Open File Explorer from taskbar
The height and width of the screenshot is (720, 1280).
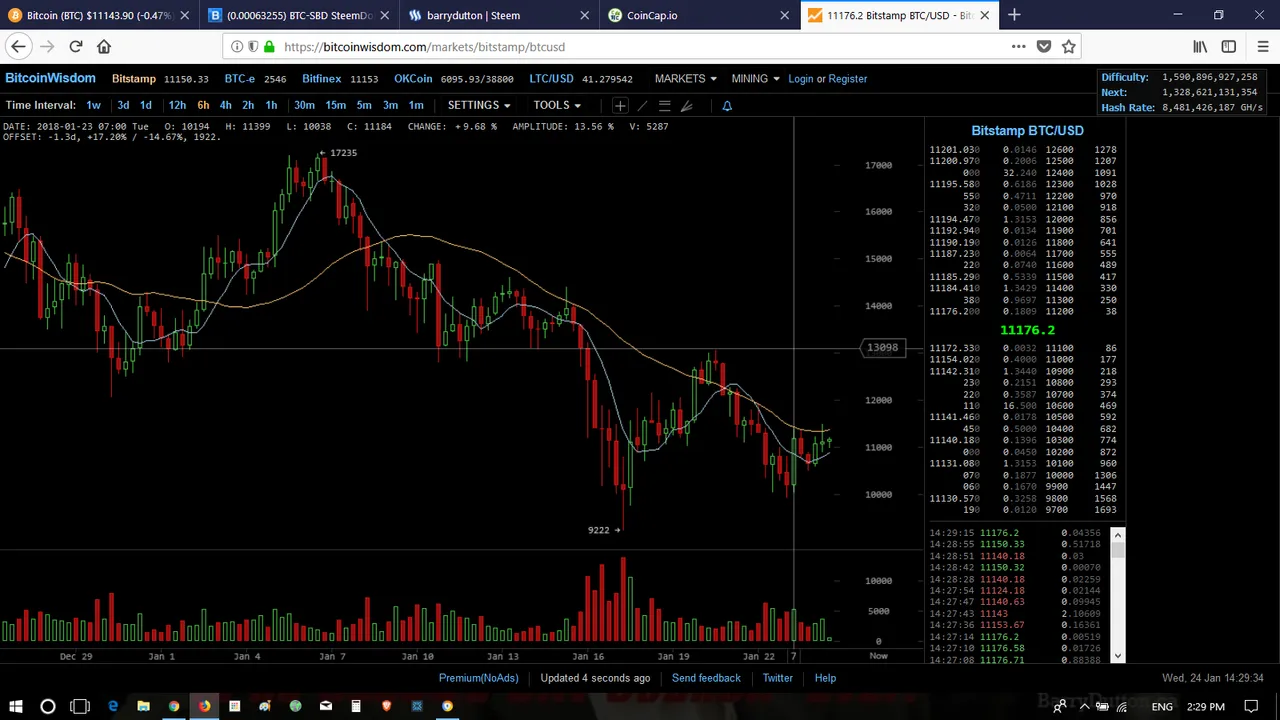tap(143, 706)
